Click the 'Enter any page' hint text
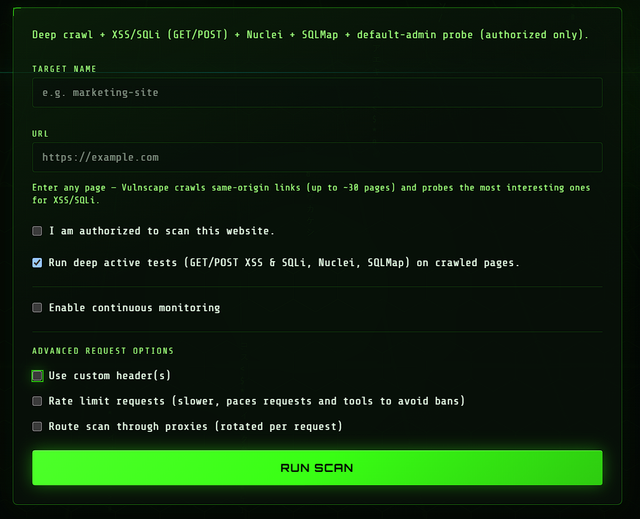The height and width of the screenshot is (519, 640). coord(311,194)
